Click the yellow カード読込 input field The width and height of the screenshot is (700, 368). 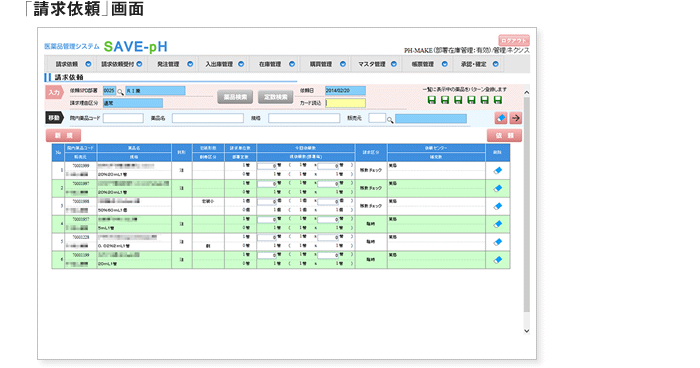[x=345, y=103]
